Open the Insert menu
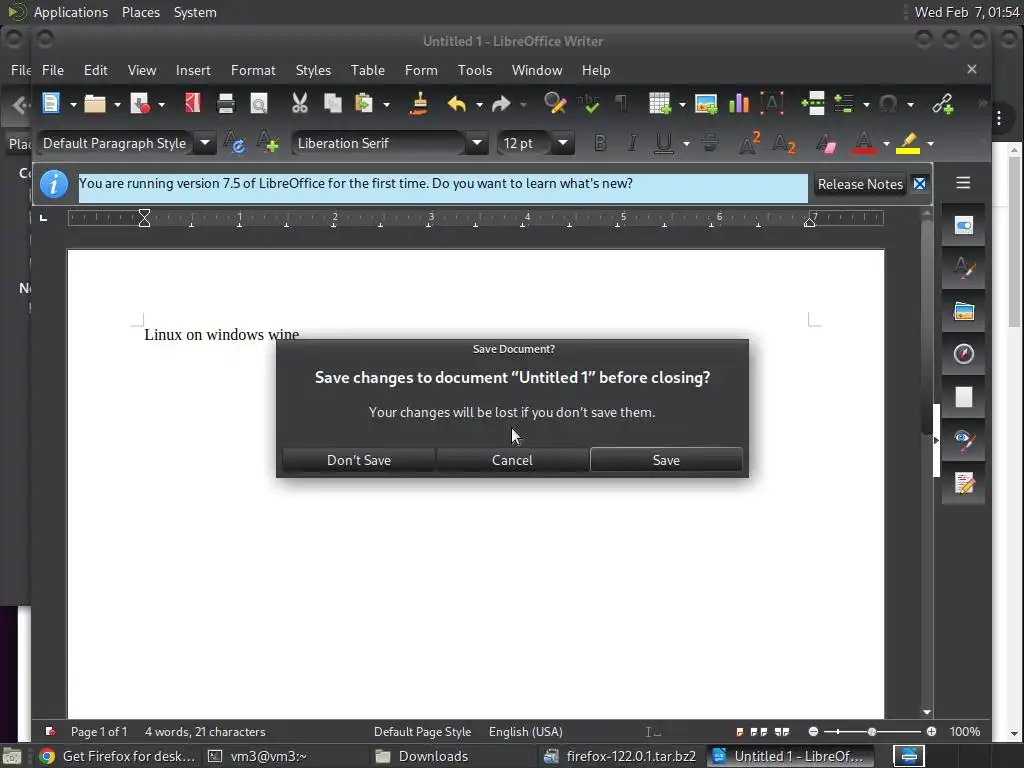Image resolution: width=1024 pixels, height=768 pixels. pos(193,70)
